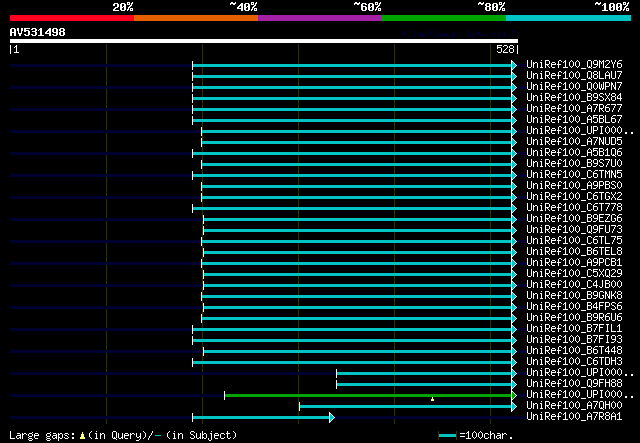Click the green ~80% alignment bar
This screenshot has height=443, width=640.
(x=368, y=395)
